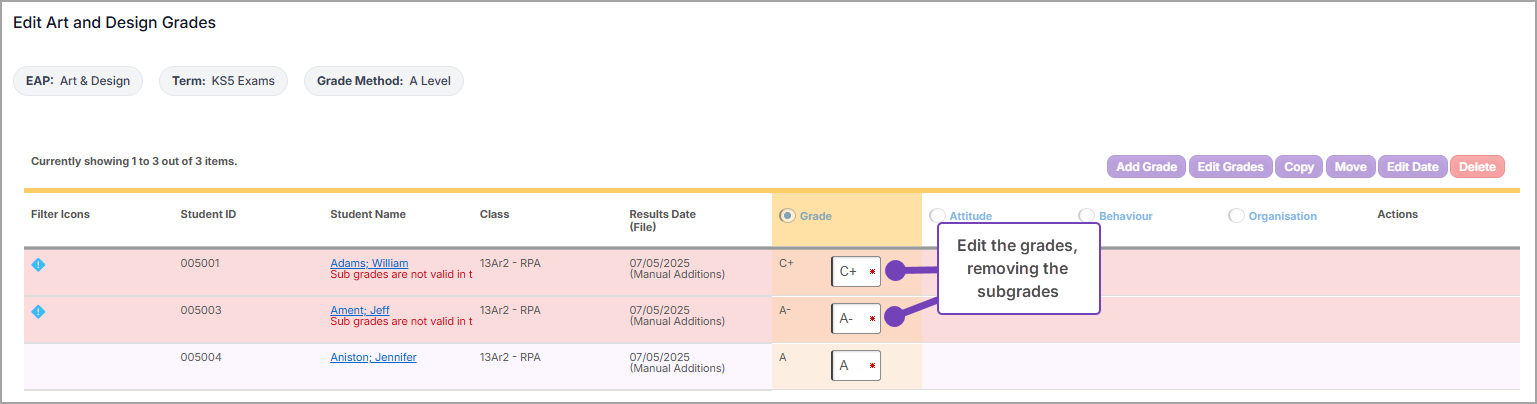Click the Grade Method: A Level chip
The width and height of the screenshot is (1537, 404).
[383, 81]
